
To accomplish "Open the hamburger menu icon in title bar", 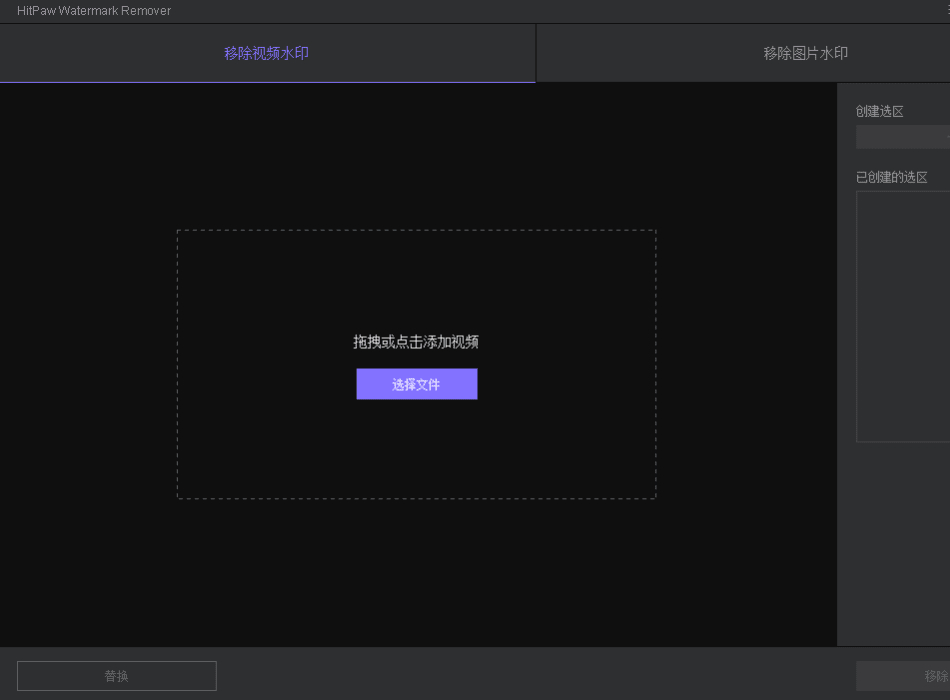I will (x=946, y=11).
